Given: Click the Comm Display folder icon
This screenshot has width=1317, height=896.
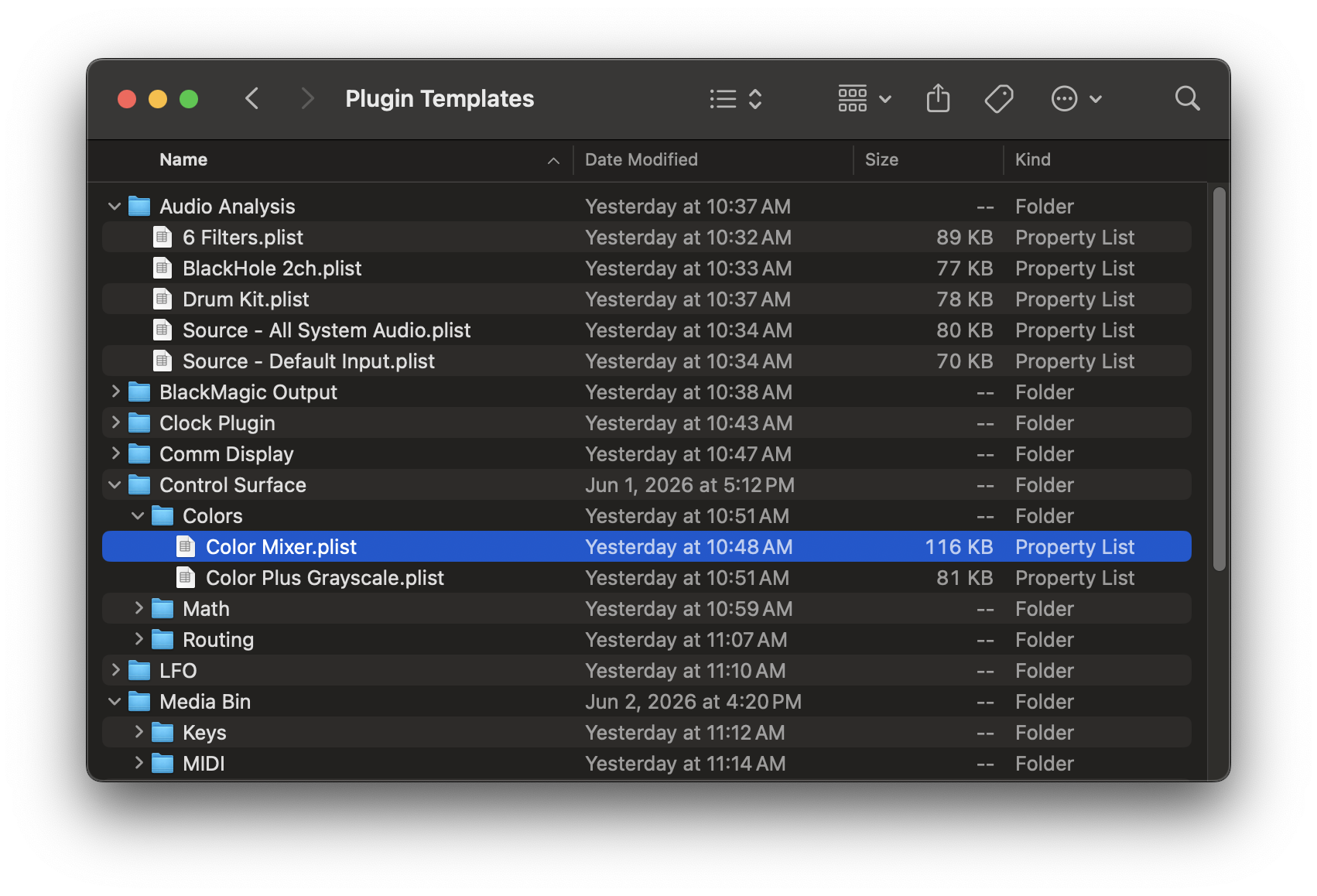Looking at the screenshot, I should click(139, 453).
